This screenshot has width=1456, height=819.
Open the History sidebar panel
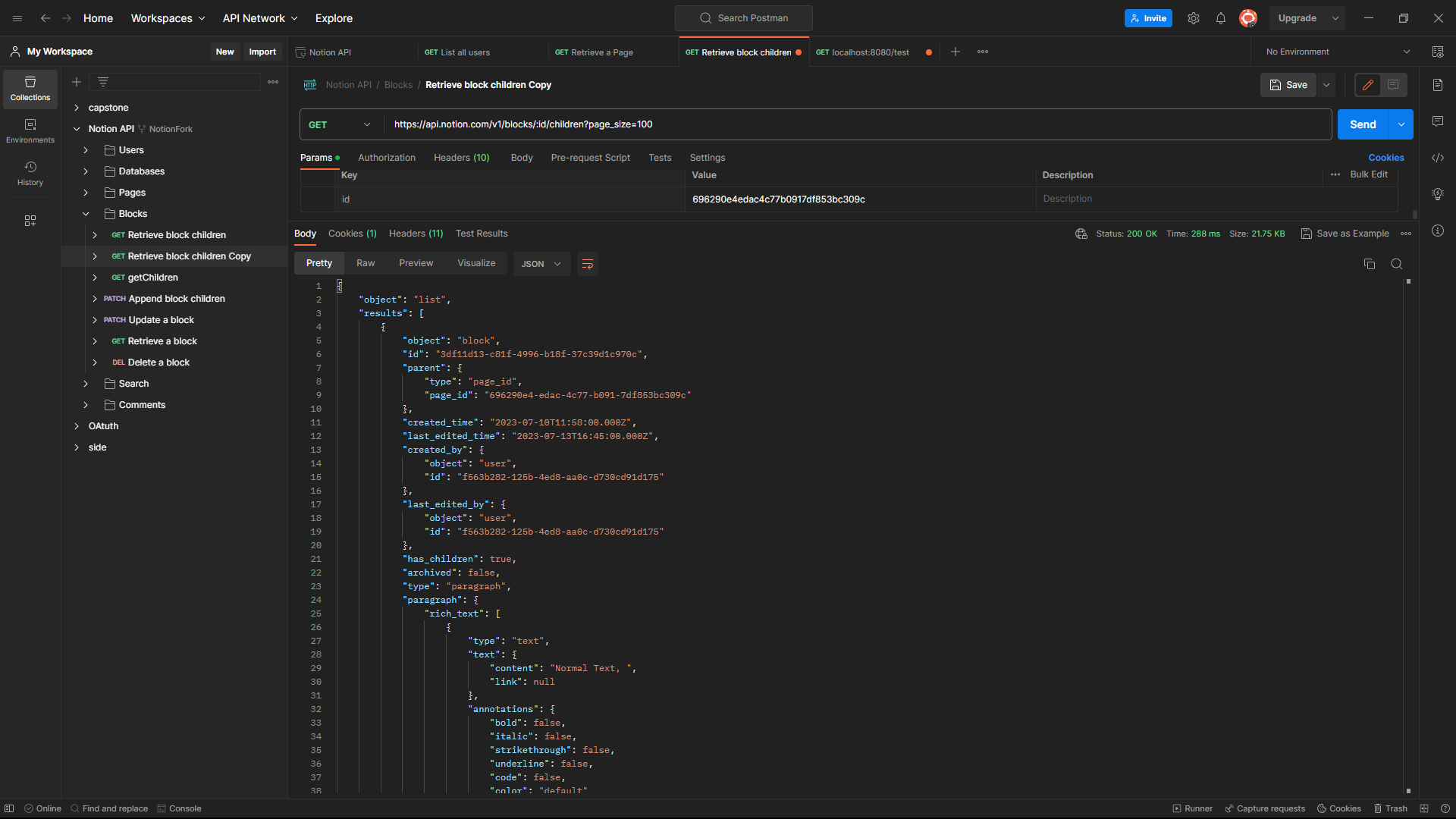pyautogui.click(x=30, y=174)
